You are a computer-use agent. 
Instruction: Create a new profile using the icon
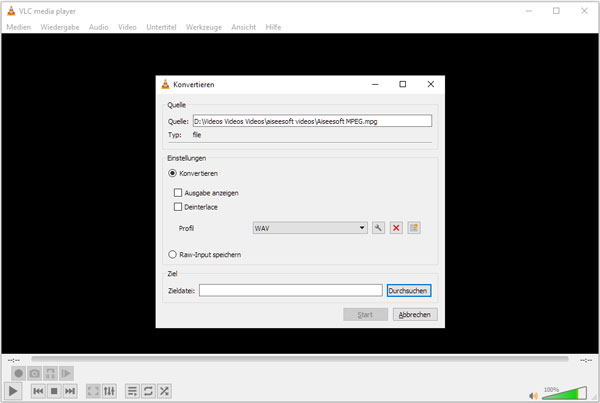coord(414,228)
